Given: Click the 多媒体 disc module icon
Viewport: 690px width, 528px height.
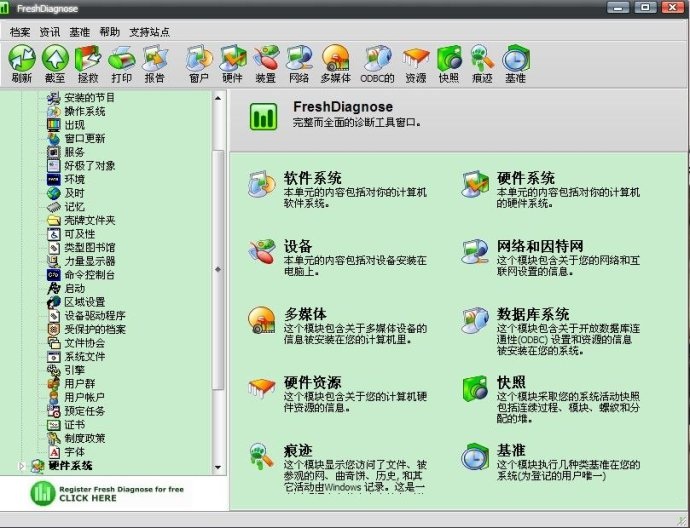Looking at the screenshot, I should click(262, 320).
